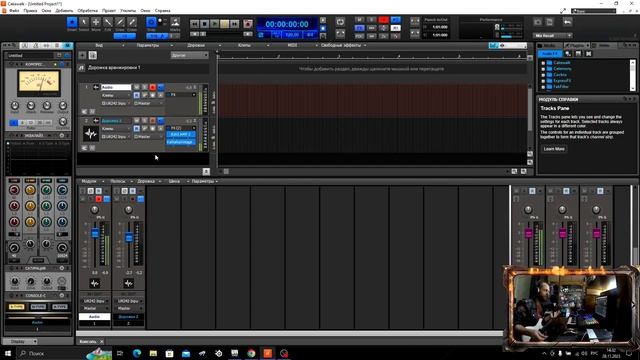Click console strip 2 volume fader
640x360 pixels.
click(x=129, y=237)
